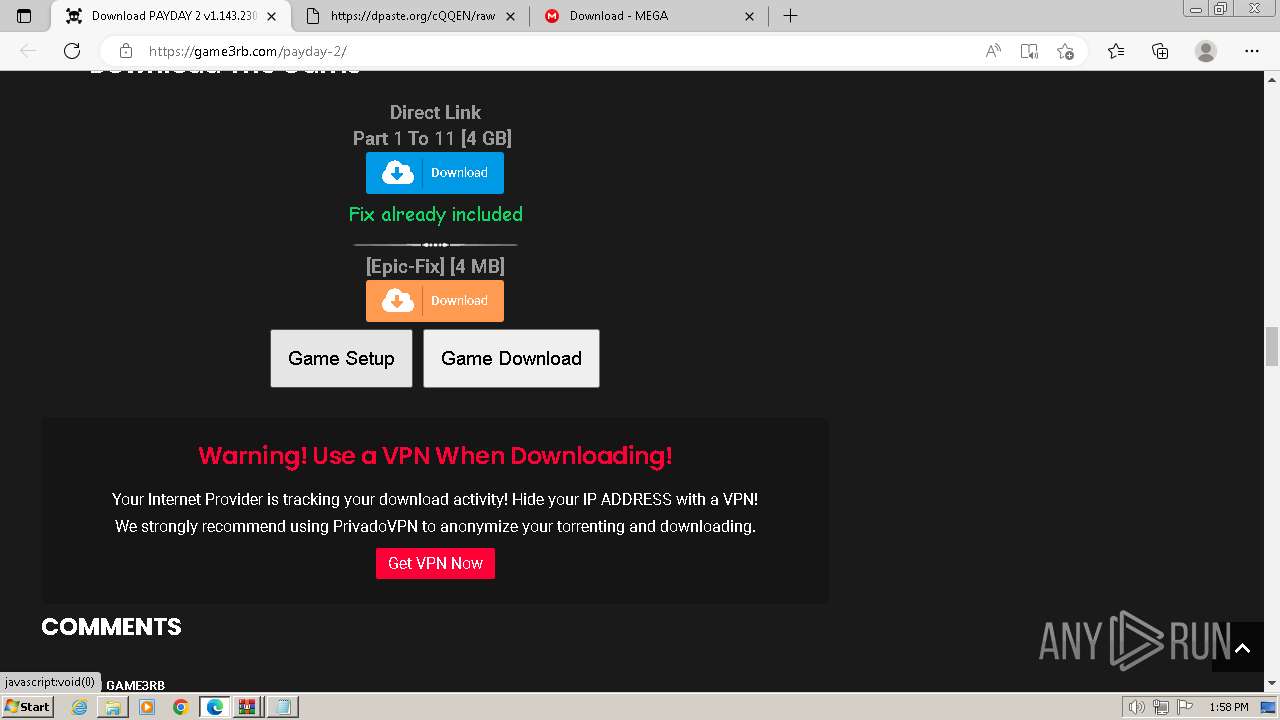Image resolution: width=1280 pixels, height=720 pixels.
Task: Click 'Part 1 To 11 [4 GB]' text
Action: click(432, 138)
